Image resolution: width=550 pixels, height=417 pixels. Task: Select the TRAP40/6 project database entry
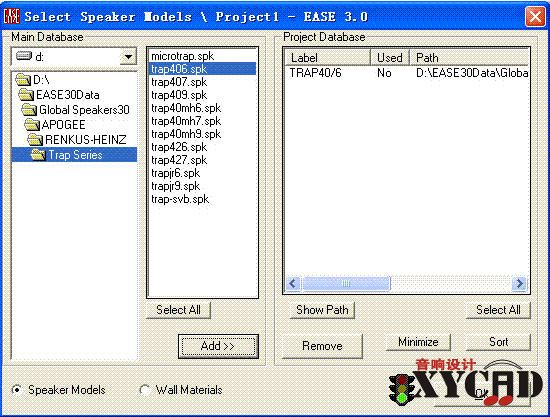tap(407, 73)
